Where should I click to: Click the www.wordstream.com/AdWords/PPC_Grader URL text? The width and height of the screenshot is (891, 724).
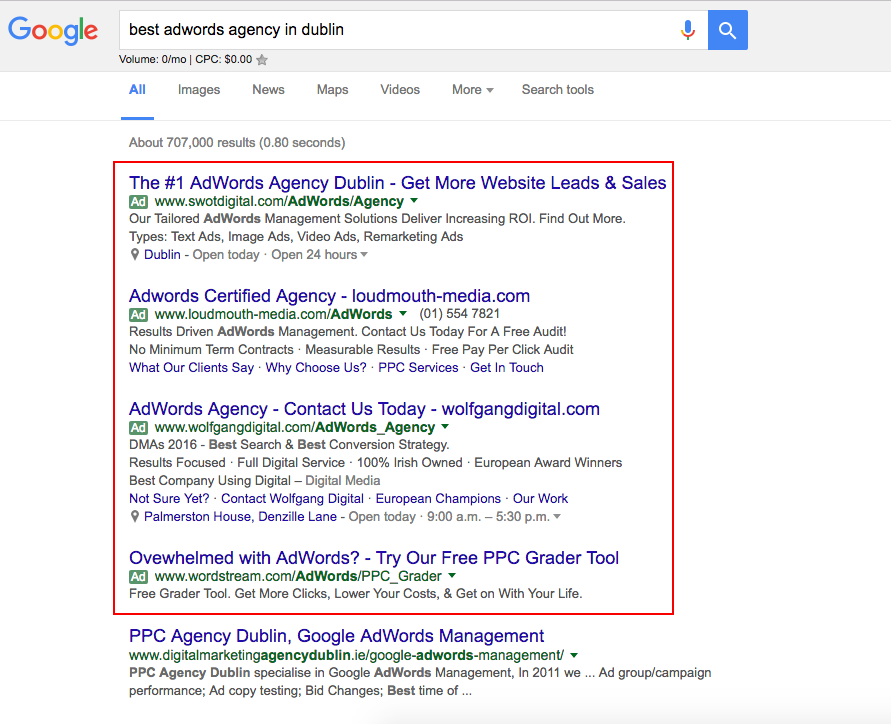(298, 576)
